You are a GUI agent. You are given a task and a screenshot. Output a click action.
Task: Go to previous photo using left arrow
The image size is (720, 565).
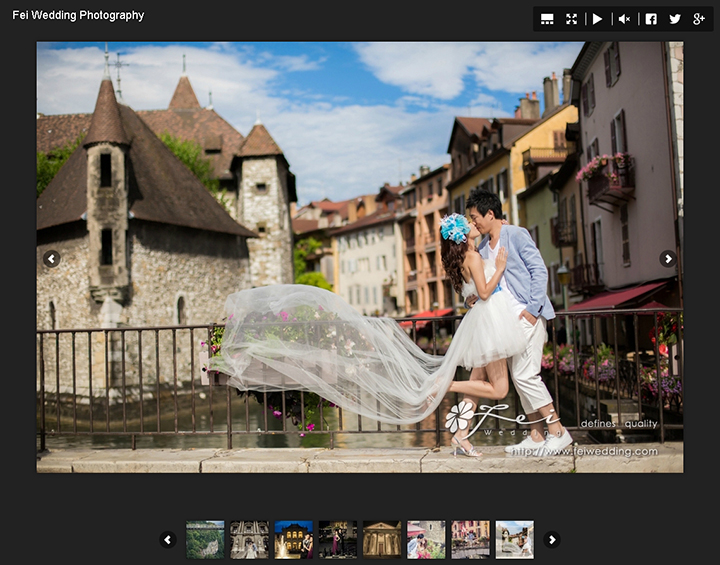pyautogui.click(x=51, y=259)
